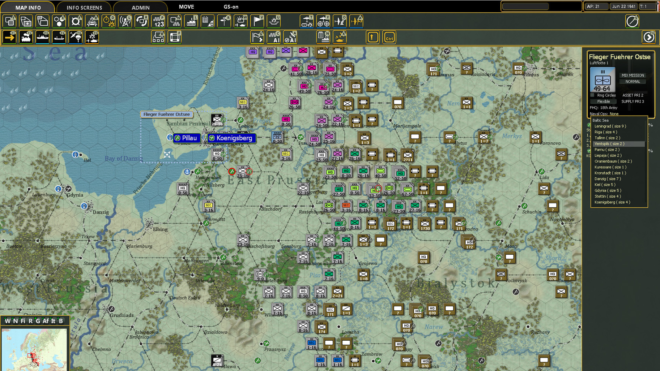Choose Ventspils (size 2) from port list

pos(618,144)
